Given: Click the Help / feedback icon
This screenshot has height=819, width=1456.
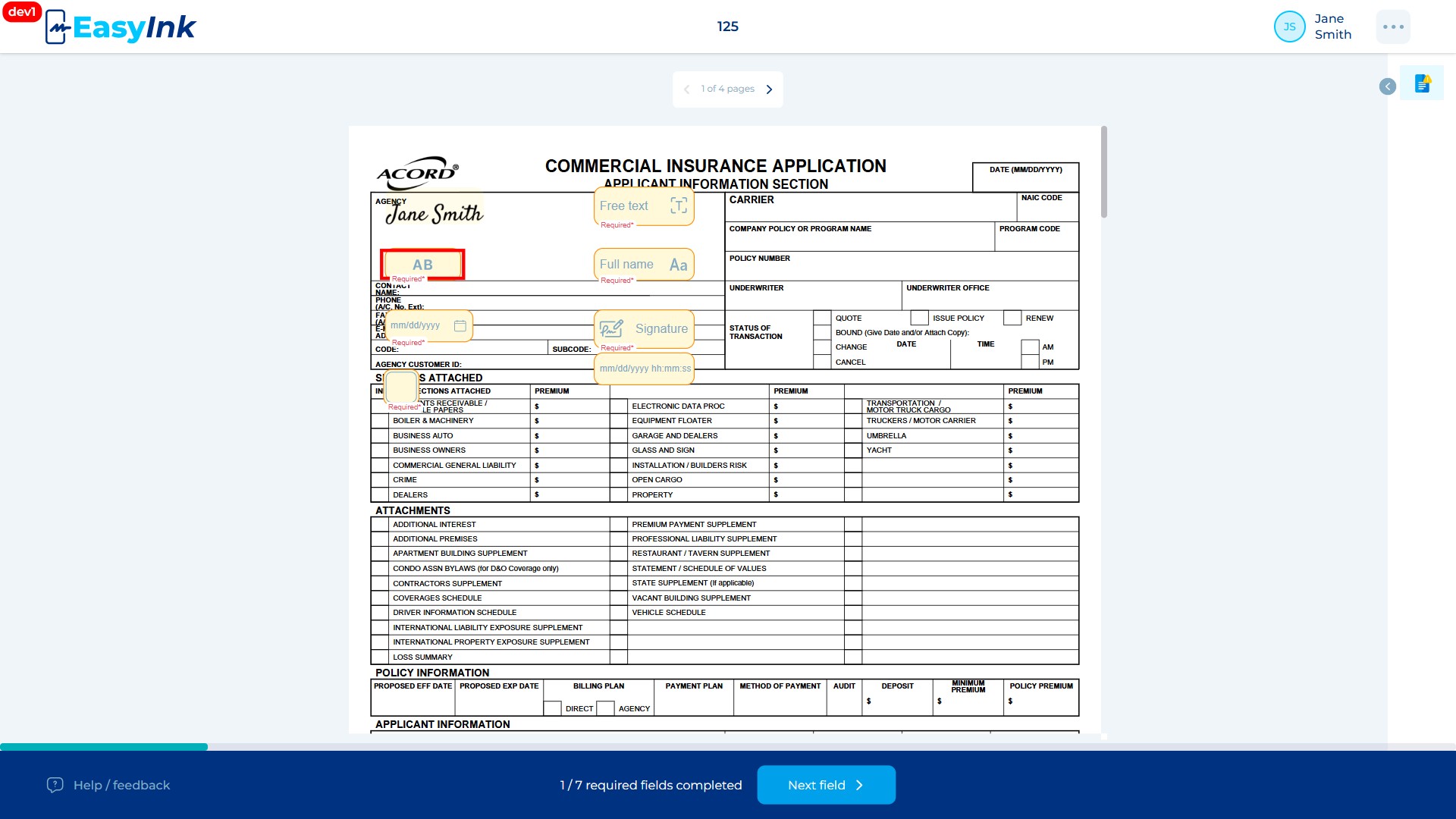Looking at the screenshot, I should pyautogui.click(x=55, y=785).
